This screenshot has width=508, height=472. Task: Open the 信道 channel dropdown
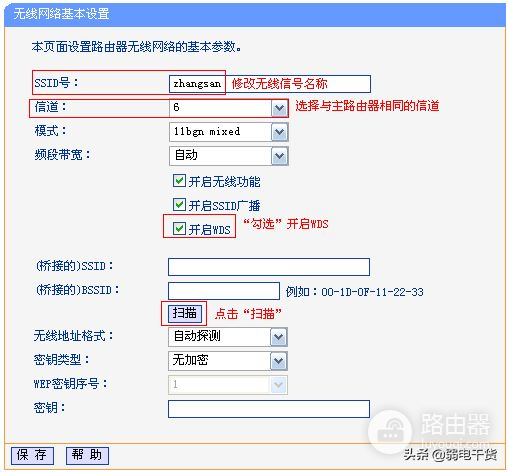point(229,108)
